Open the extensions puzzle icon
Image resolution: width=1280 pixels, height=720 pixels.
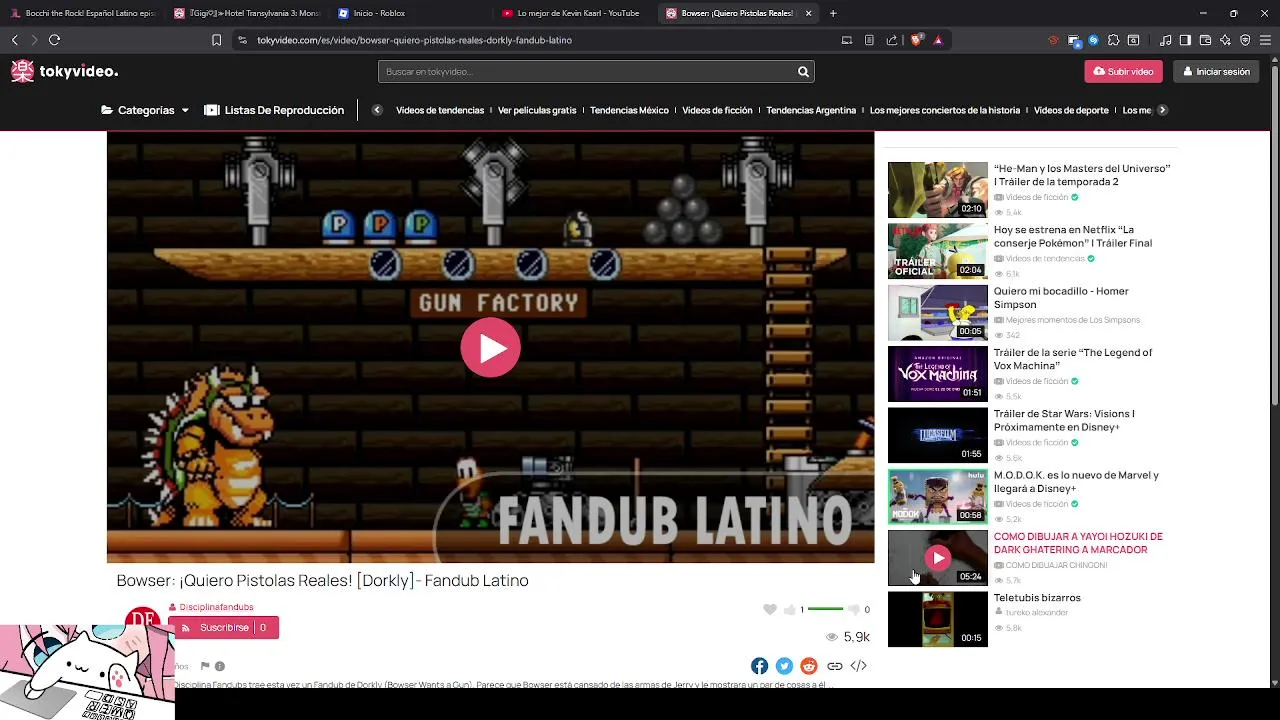[x=1113, y=40]
